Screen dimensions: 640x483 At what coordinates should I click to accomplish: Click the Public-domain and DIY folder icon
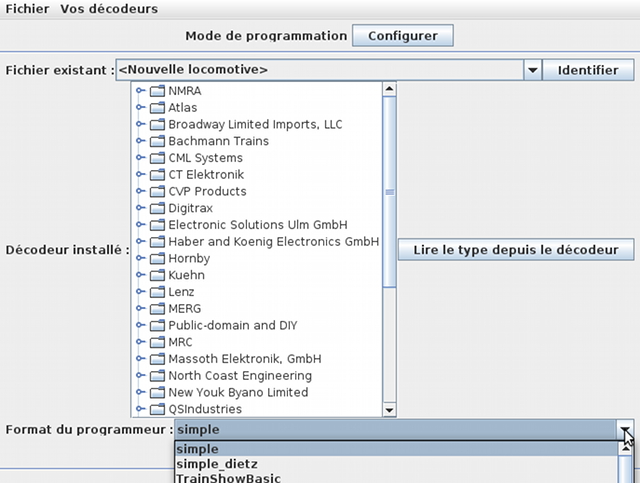coord(157,325)
